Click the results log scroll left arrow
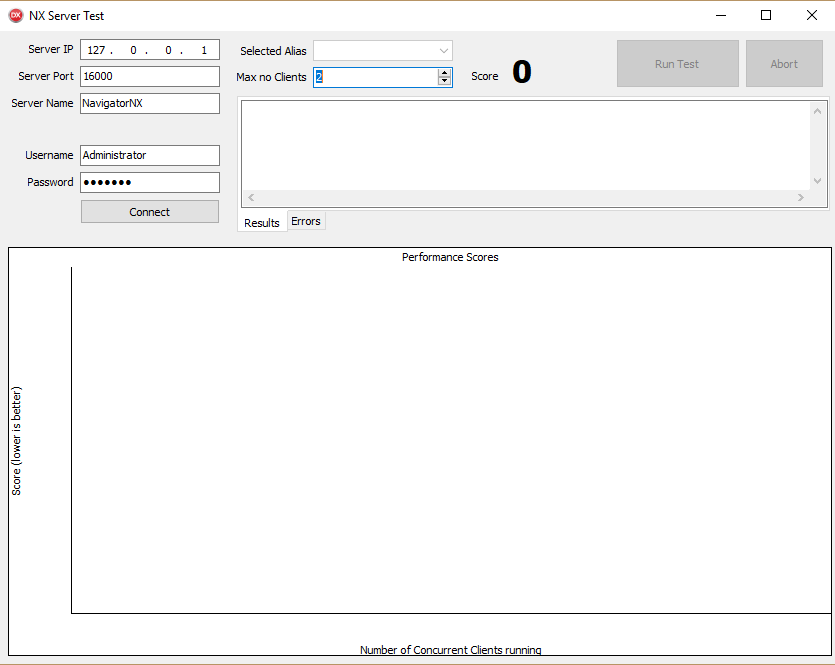835x665 pixels. 251,198
